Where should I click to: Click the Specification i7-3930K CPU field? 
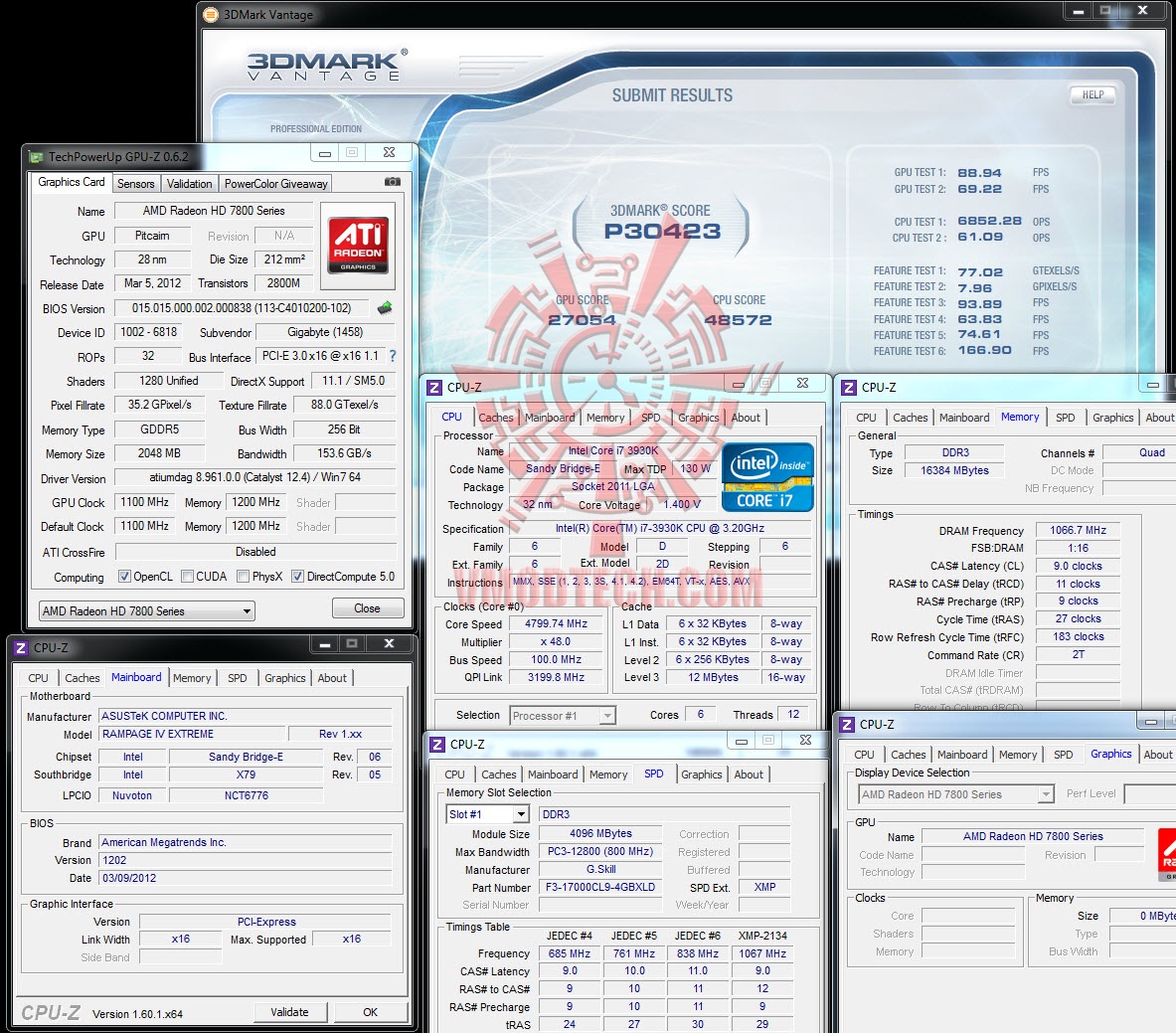[660, 529]
